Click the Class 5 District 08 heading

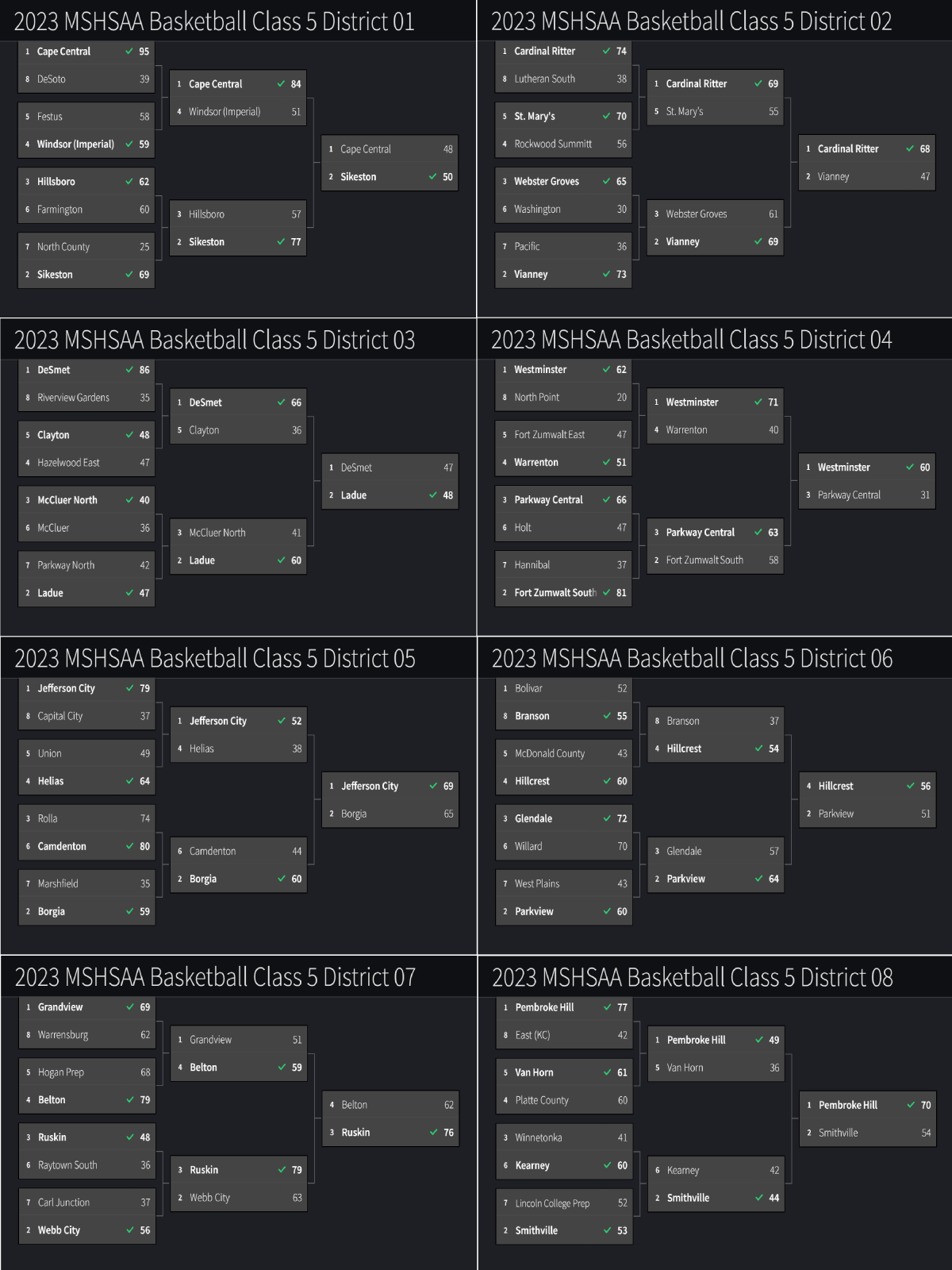[692, 978]
